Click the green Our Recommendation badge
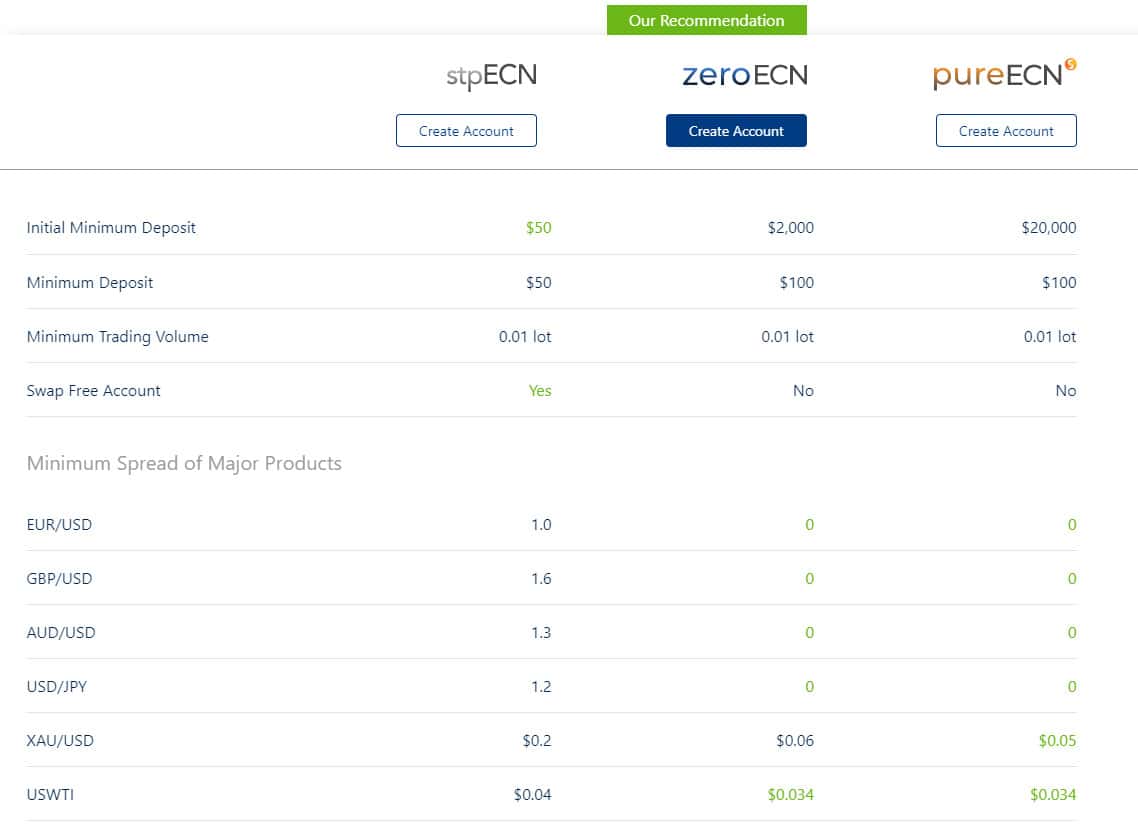 pyautogui.click(x=706, y=20)
